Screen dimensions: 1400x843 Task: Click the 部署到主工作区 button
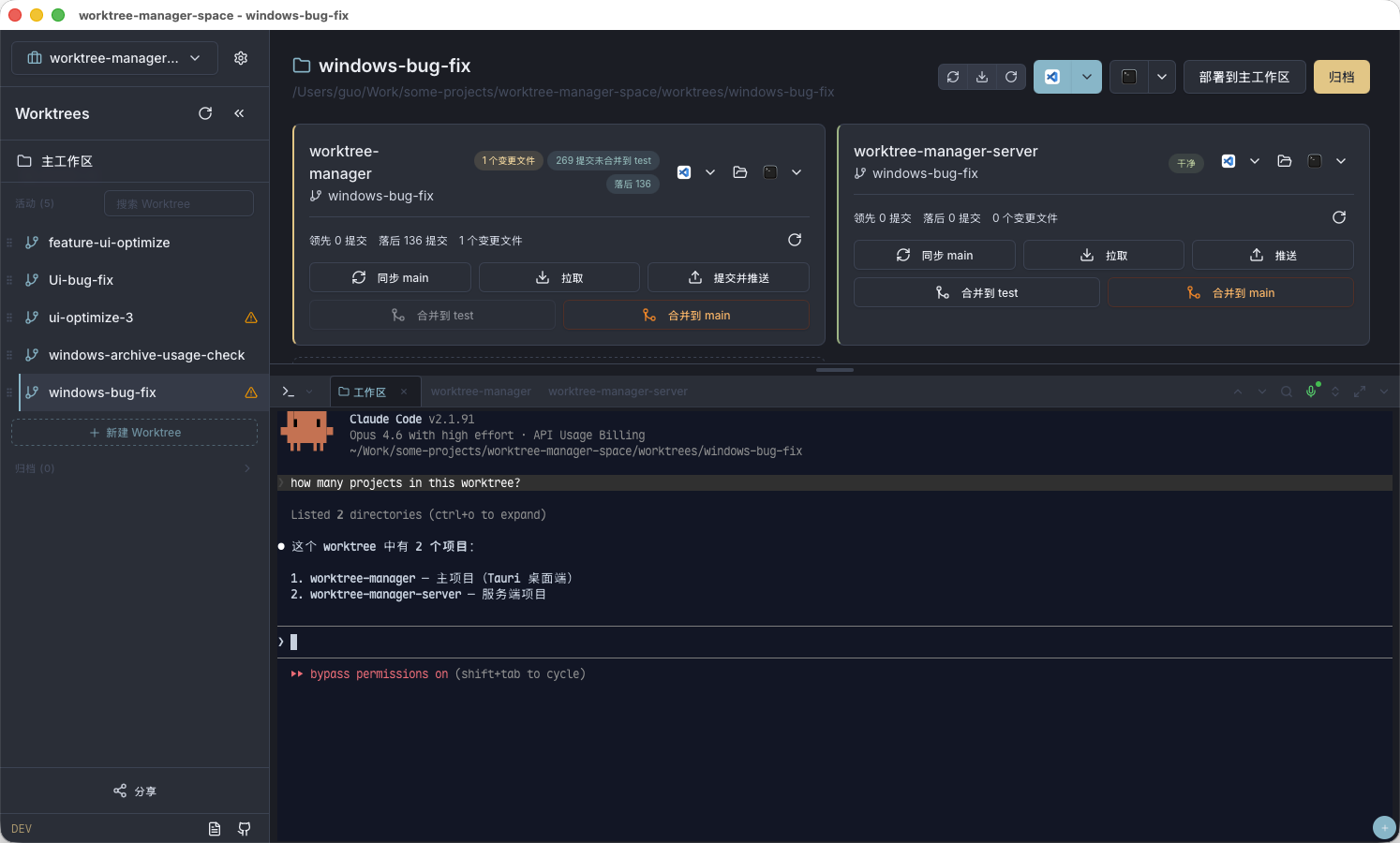point(1244,77)
